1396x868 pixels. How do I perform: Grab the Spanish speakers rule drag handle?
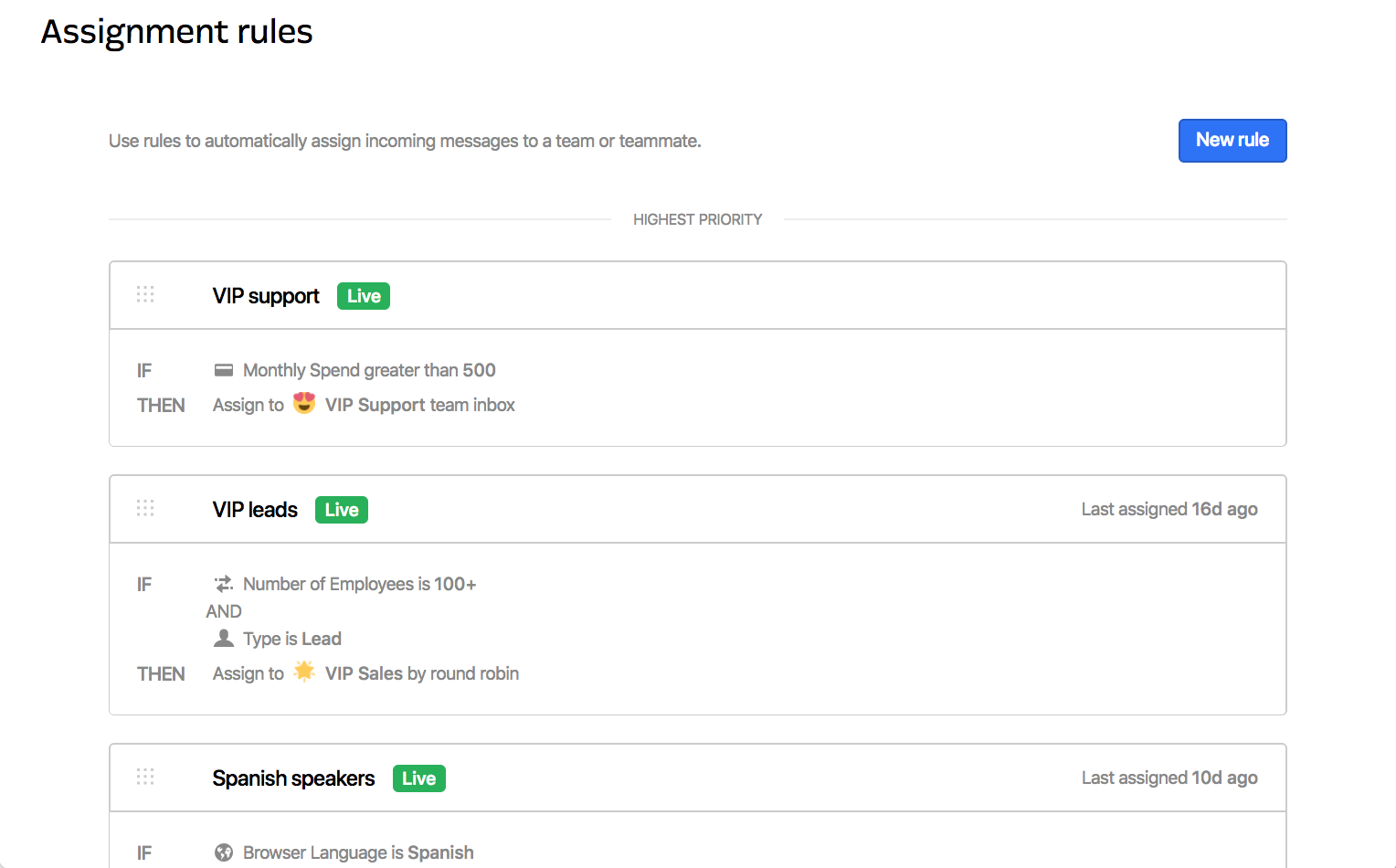pyautogui.click(x=145, y=777)
